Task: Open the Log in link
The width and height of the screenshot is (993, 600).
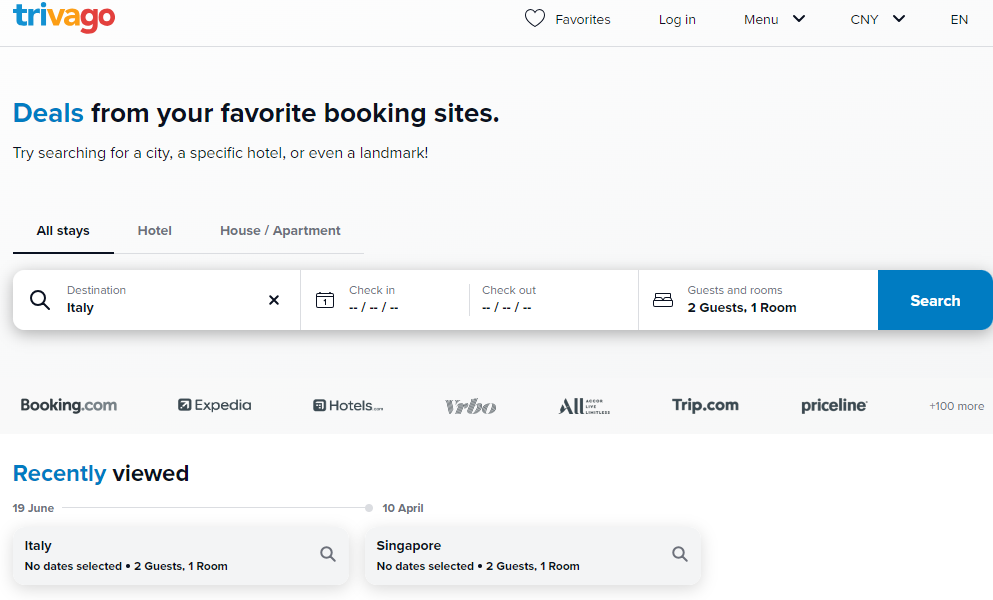Action: point(677,20)
